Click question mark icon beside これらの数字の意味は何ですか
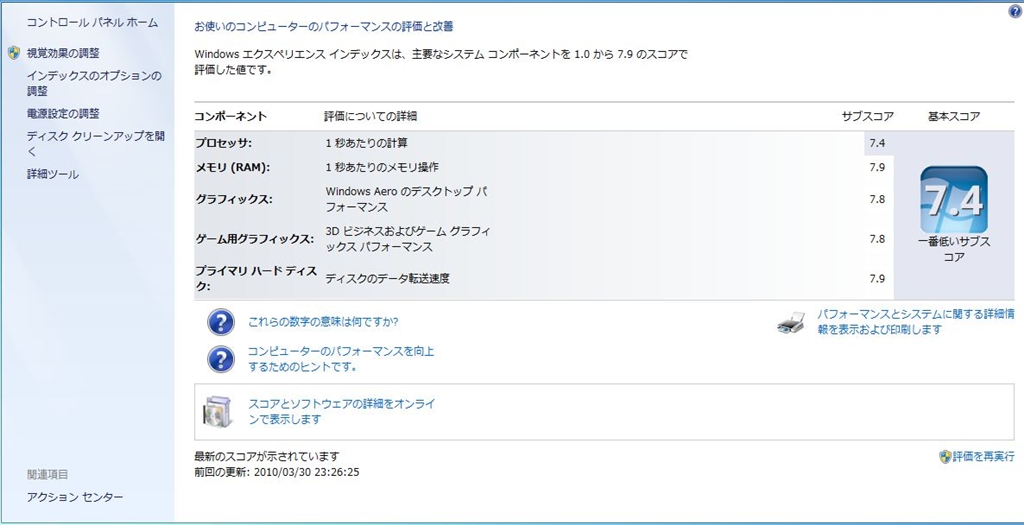This screenshot has width=1024, height=525. click(x=221, y=322)
